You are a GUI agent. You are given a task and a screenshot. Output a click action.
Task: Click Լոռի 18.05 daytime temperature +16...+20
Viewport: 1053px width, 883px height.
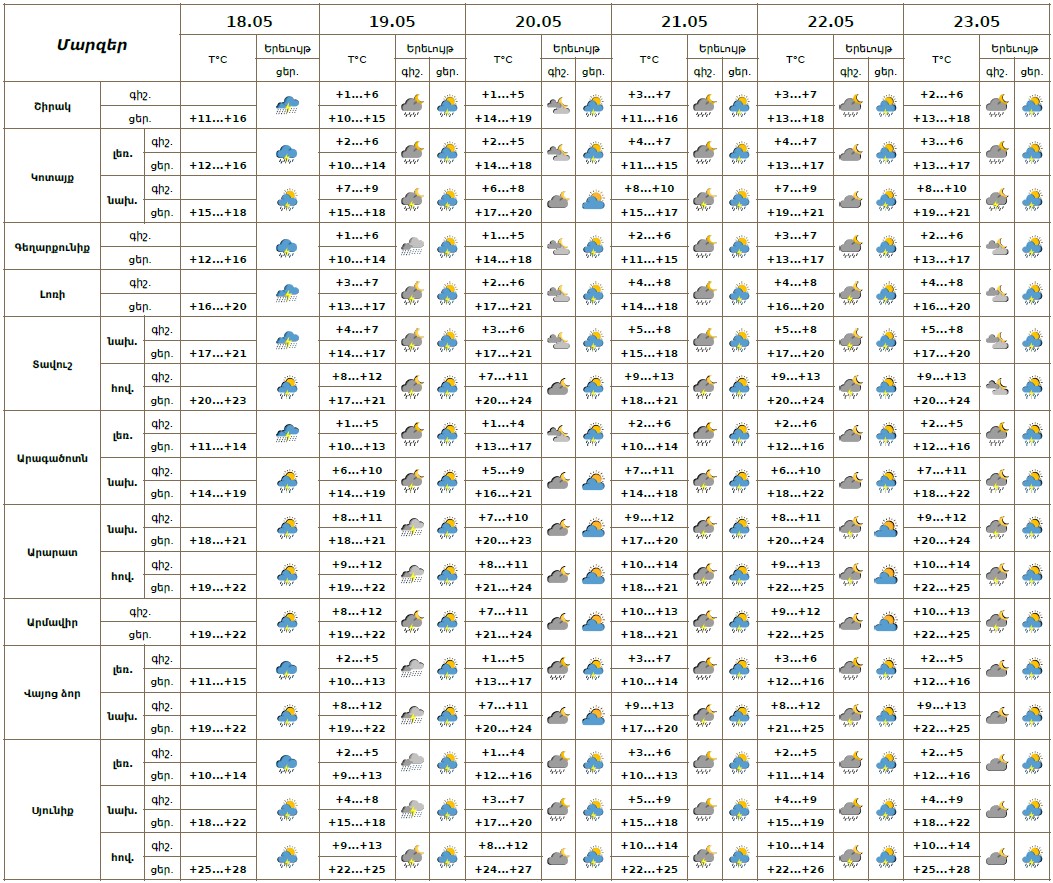click(218, 306)
